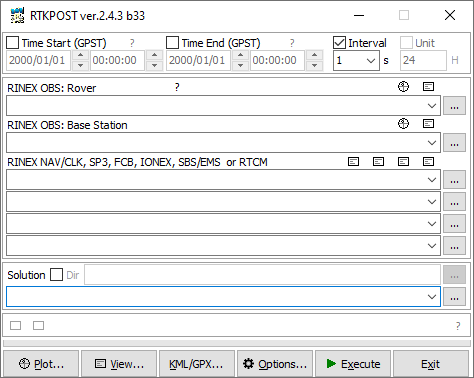Click the second small rectangle in status row

pos(38,325)
